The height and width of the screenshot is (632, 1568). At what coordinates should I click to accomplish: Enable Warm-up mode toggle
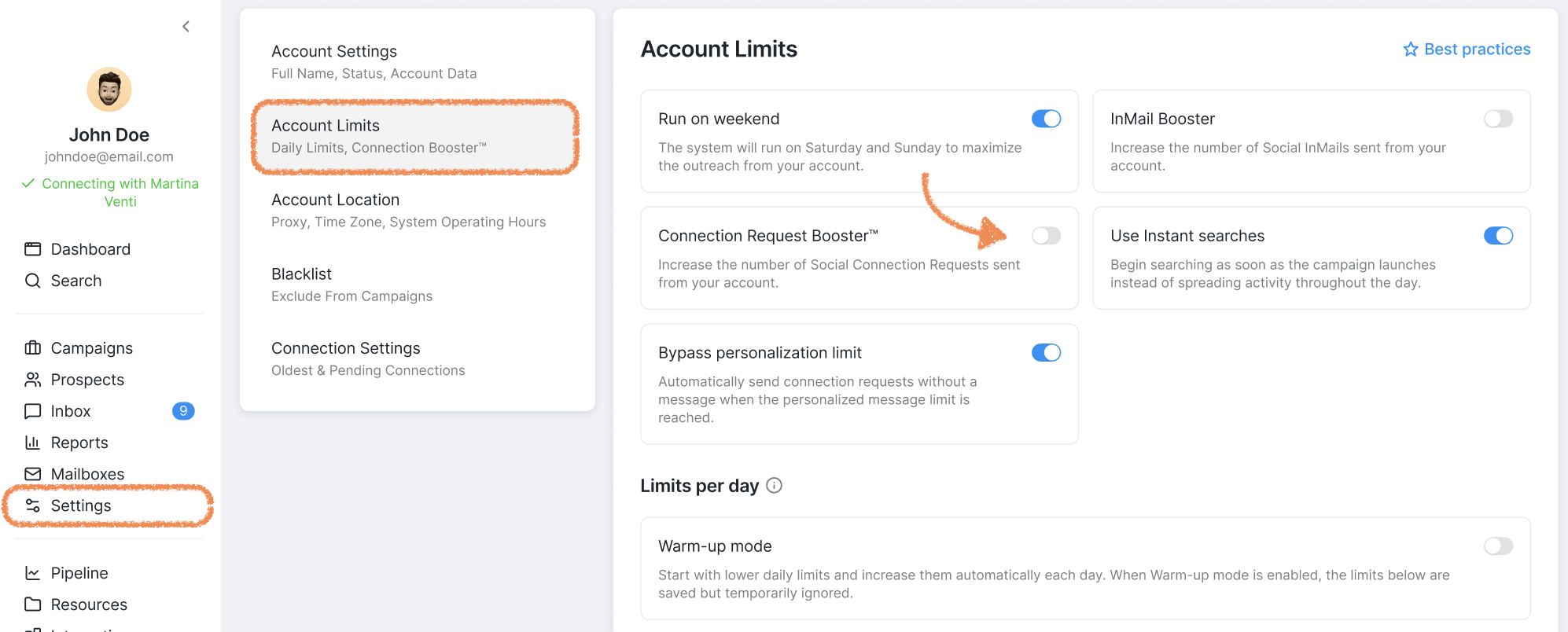click(1498, 546)
